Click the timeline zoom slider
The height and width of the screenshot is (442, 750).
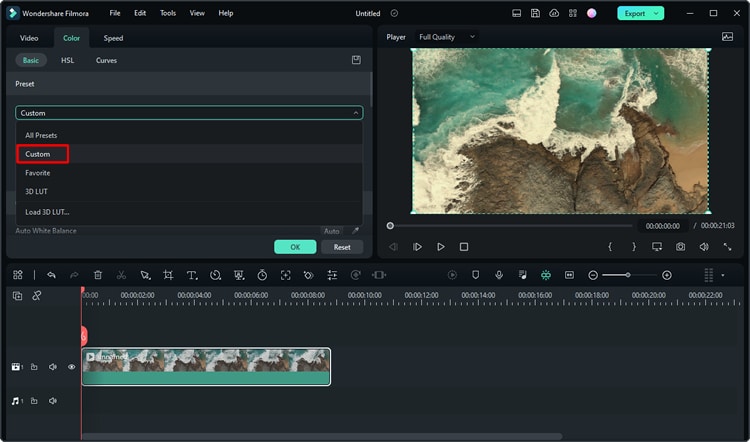[629, 275]
